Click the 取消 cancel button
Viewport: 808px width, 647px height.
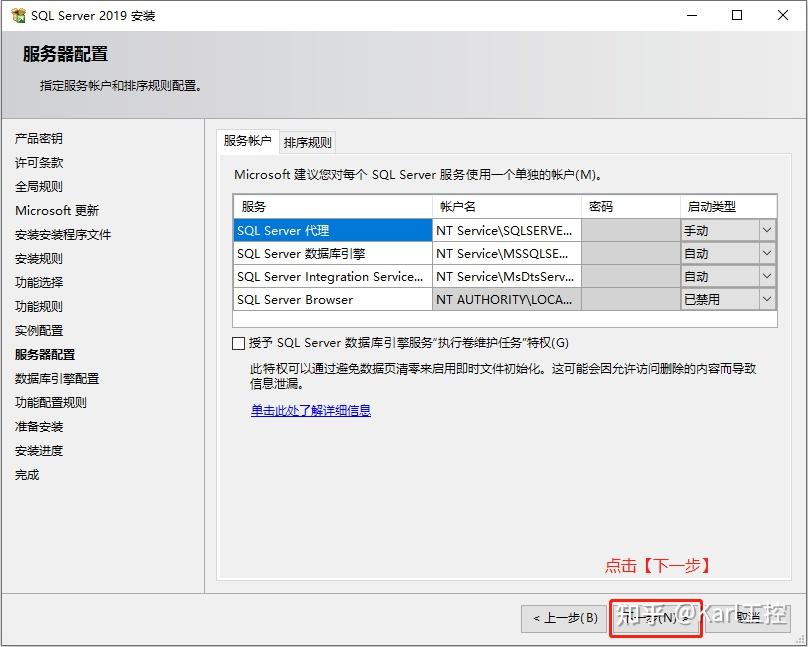click(x=748, y=618)
